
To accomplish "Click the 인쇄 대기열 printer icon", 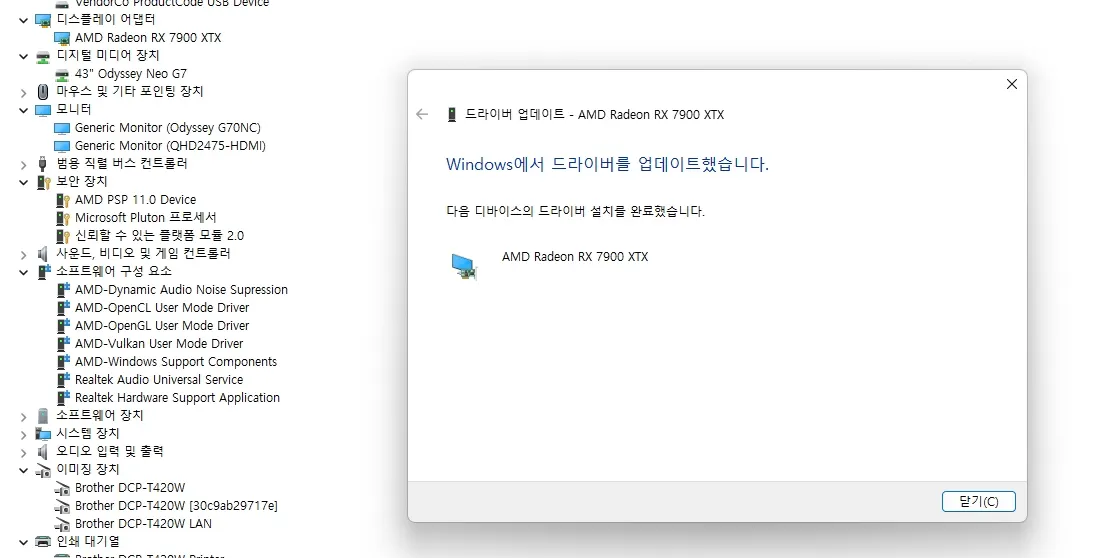I will pyautogui.click(x=43, y=542).
